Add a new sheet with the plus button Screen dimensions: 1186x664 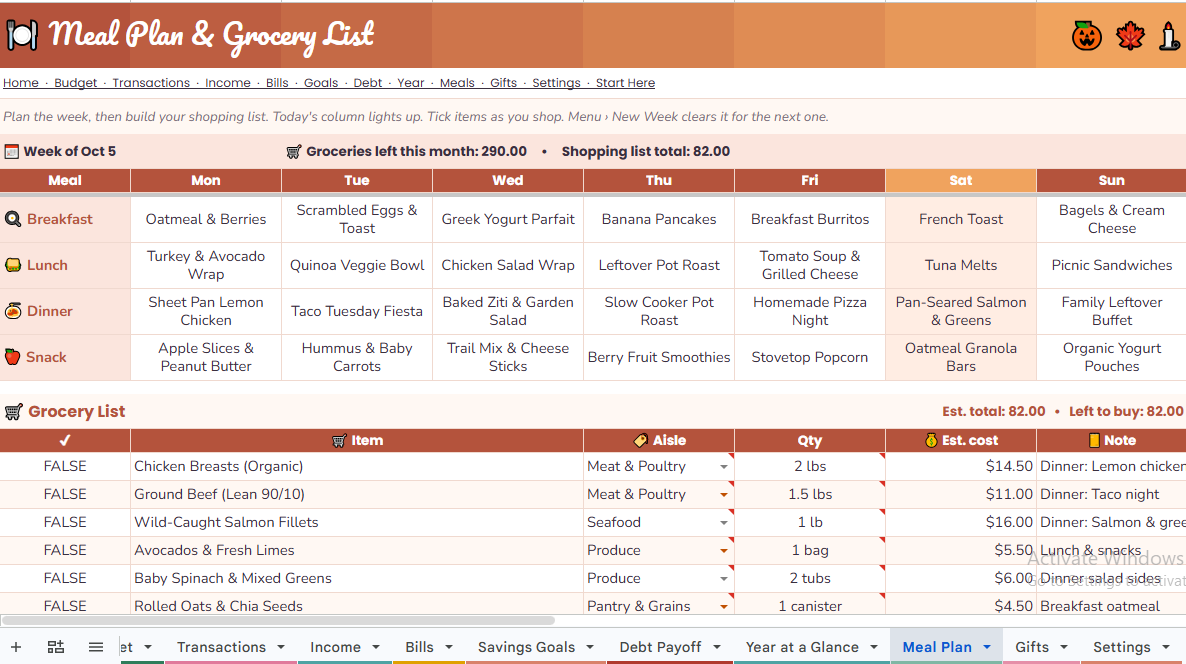pos(16,647)
